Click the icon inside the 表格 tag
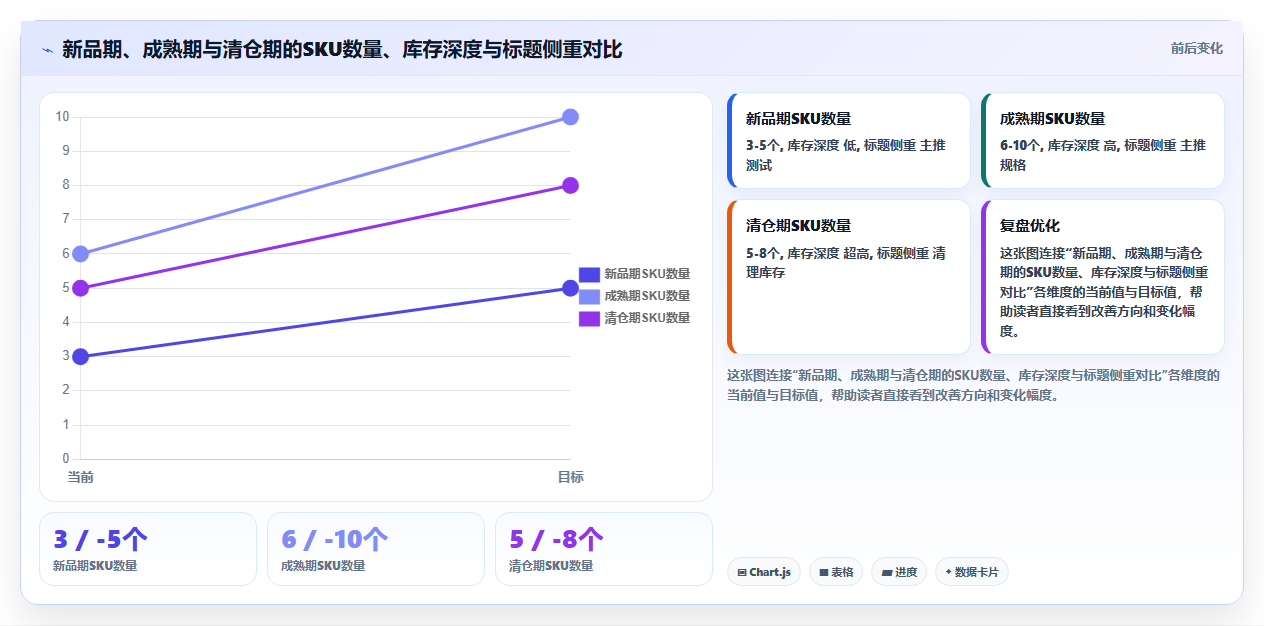This screenshot has height=626, width=1264. click(x=824, y=573)
